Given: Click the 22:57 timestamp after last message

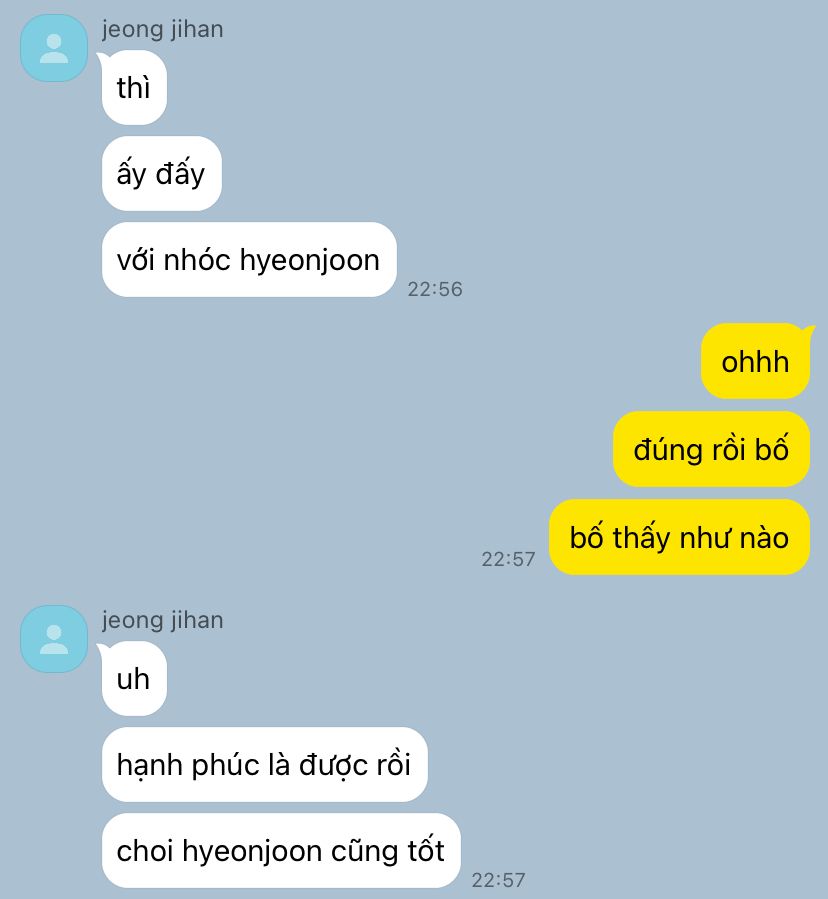Looking at the screenshot, I should (498, 880).
